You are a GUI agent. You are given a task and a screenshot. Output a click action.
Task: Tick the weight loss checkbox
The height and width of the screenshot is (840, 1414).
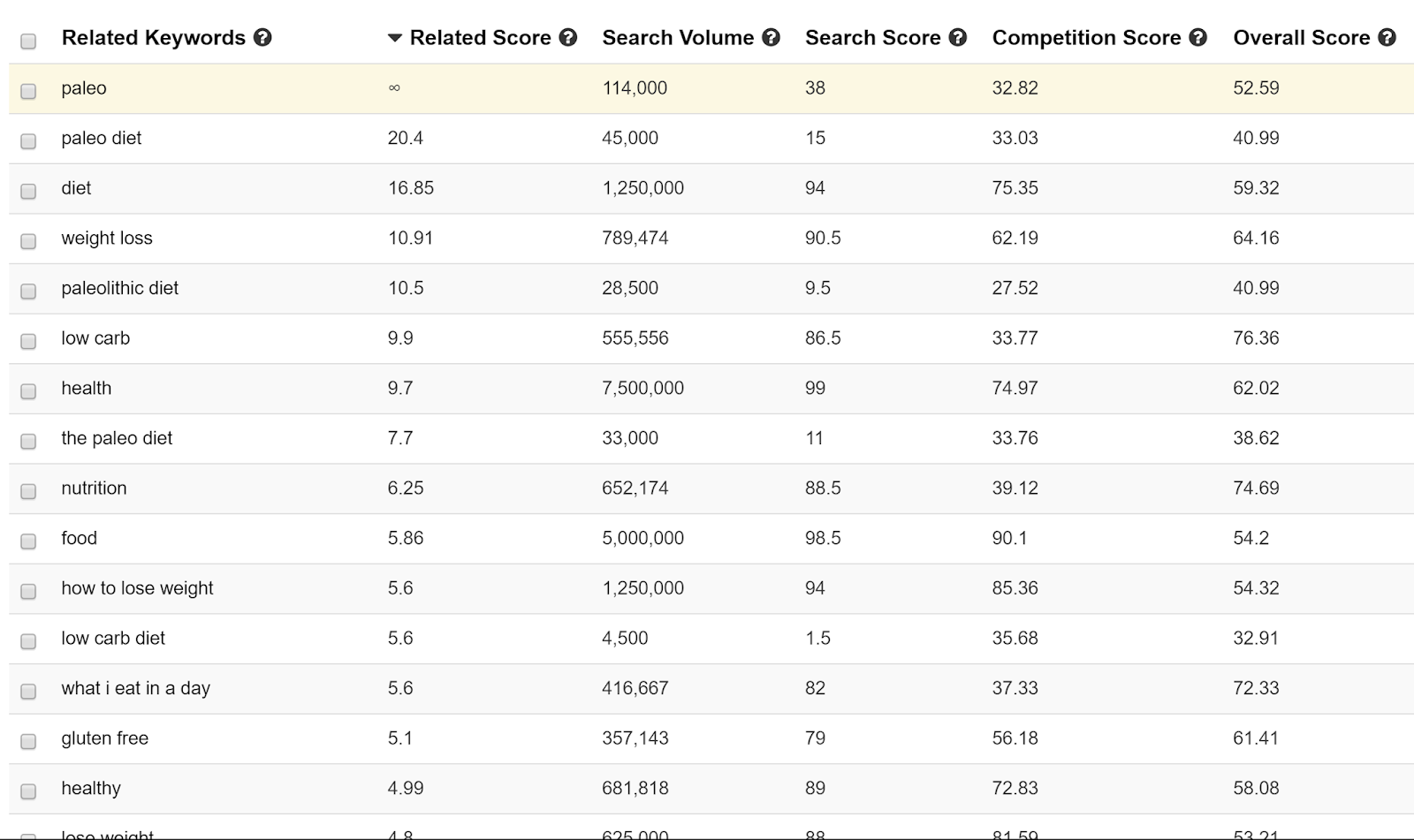28,241
